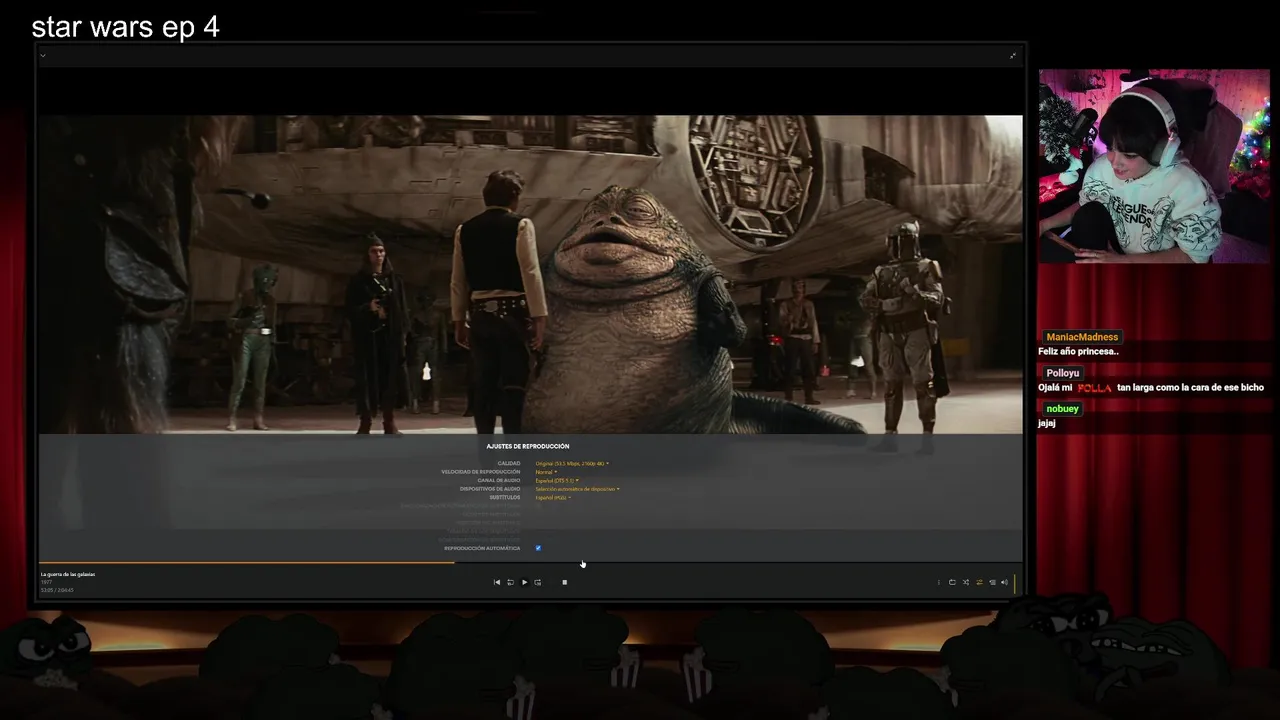Click the playback time counter text
This screenshot has width=1280, height=720.
57,590
